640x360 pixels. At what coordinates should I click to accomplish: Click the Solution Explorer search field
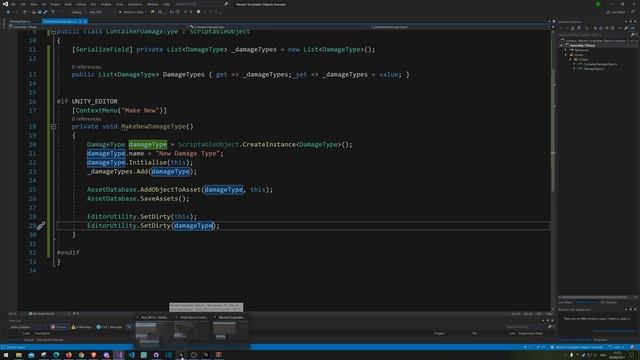point(594,35)
